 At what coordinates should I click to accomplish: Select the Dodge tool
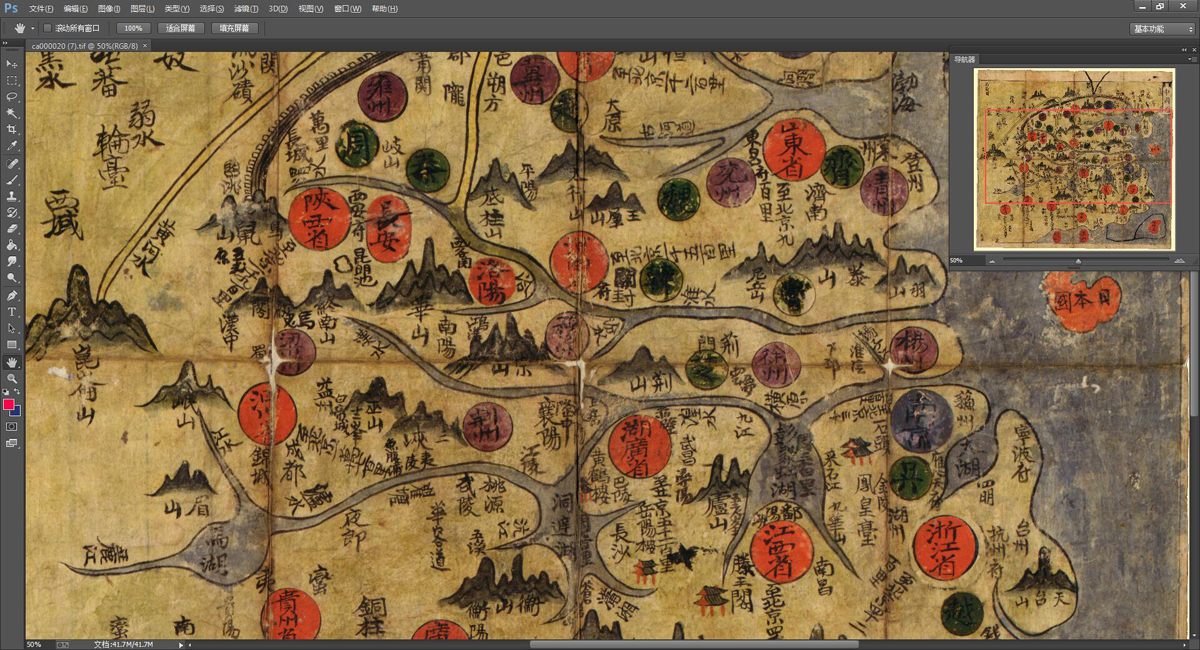pyautogui.click(x=12, y=277)
